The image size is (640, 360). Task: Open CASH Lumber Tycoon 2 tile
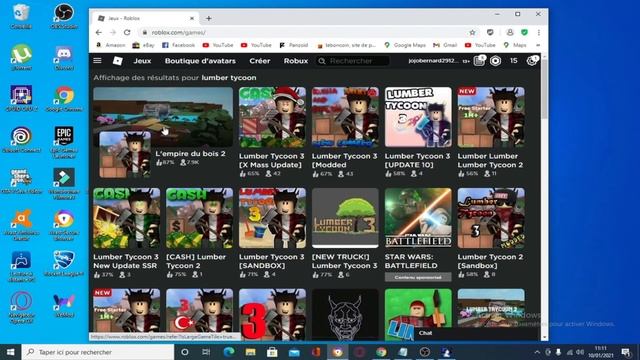(199, 233)
